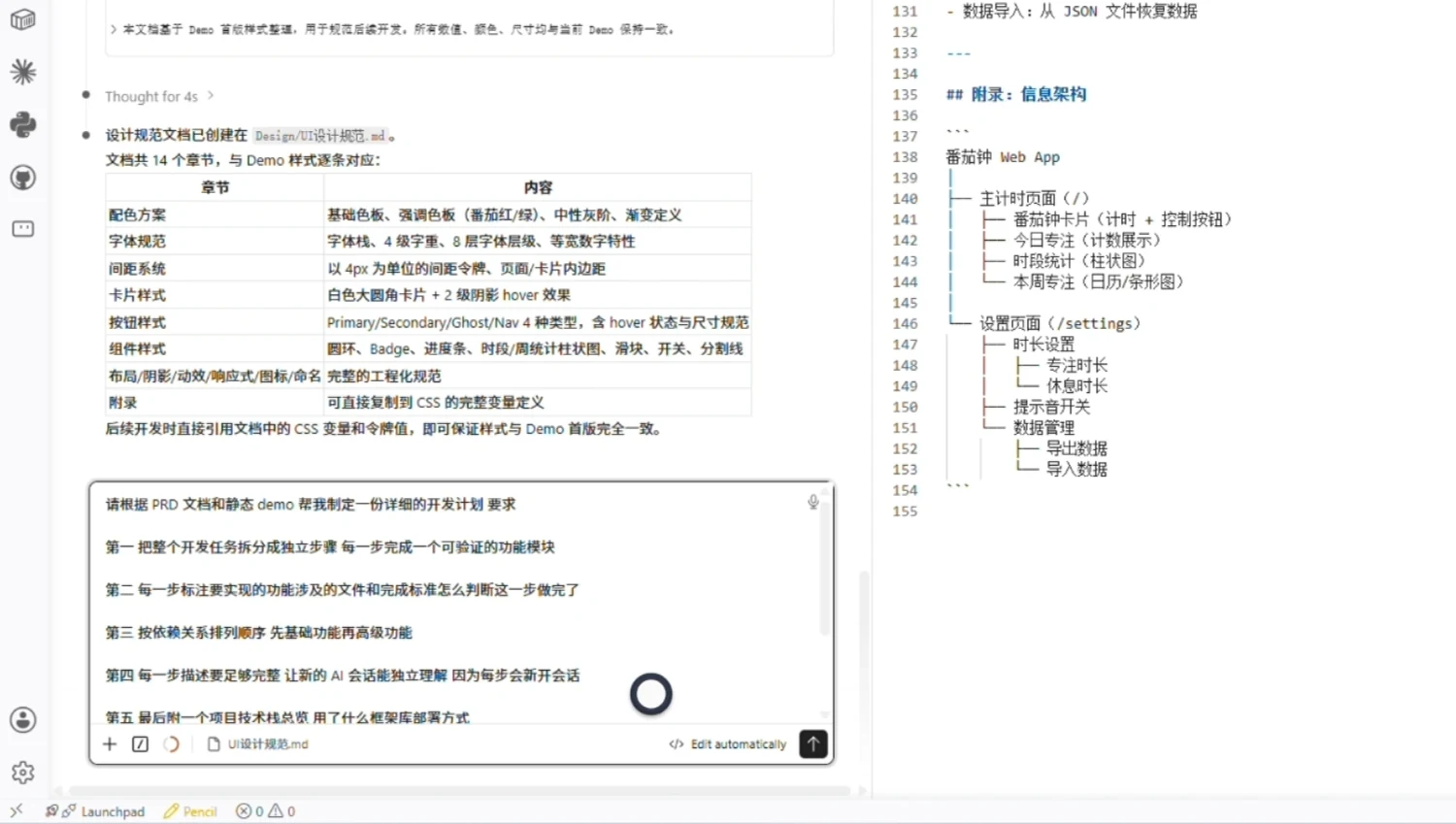Open the Claude starburst icon in sidebar

coord(23,72)
